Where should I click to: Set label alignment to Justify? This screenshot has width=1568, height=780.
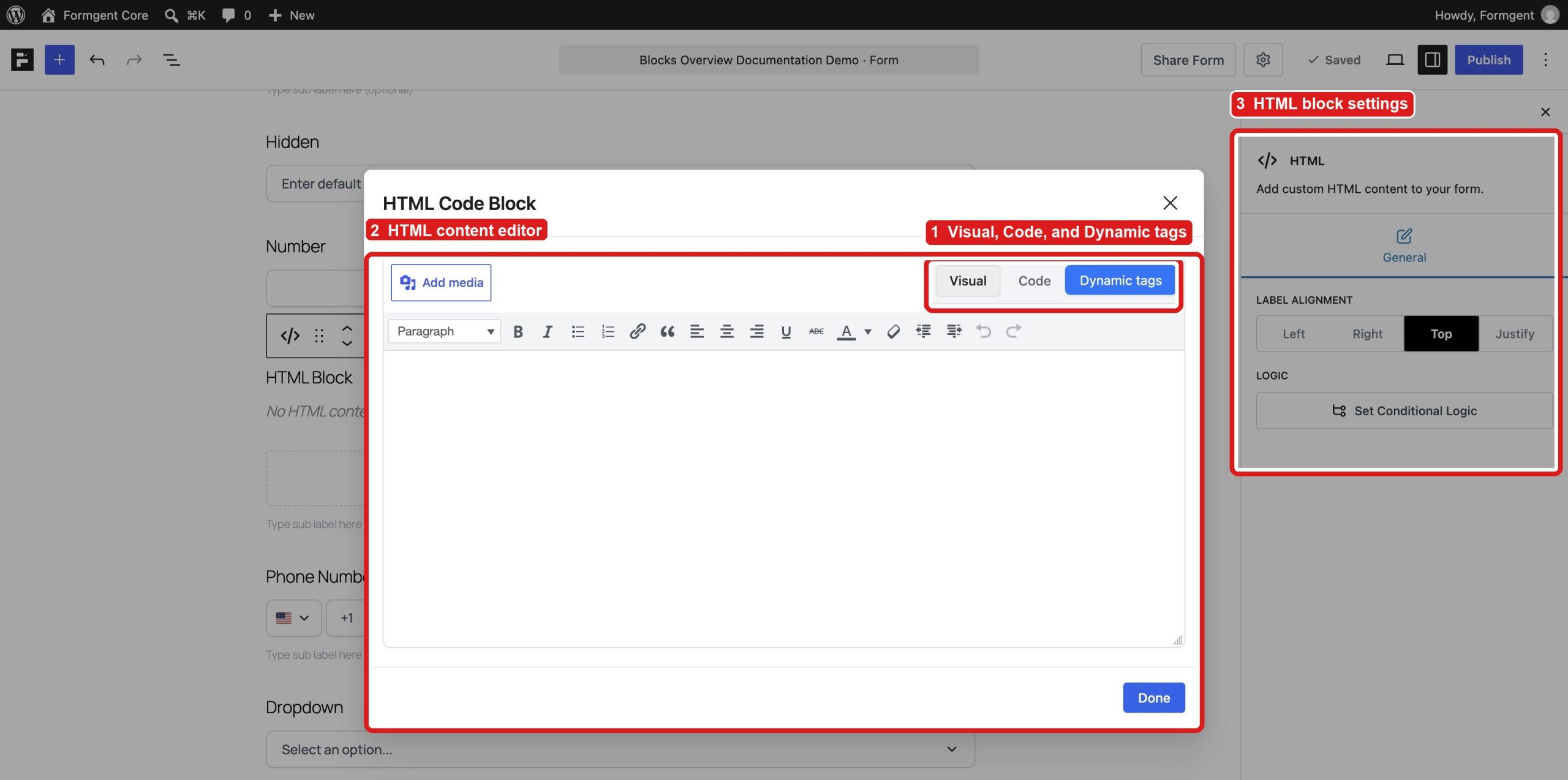click(x=1515, y=334)
